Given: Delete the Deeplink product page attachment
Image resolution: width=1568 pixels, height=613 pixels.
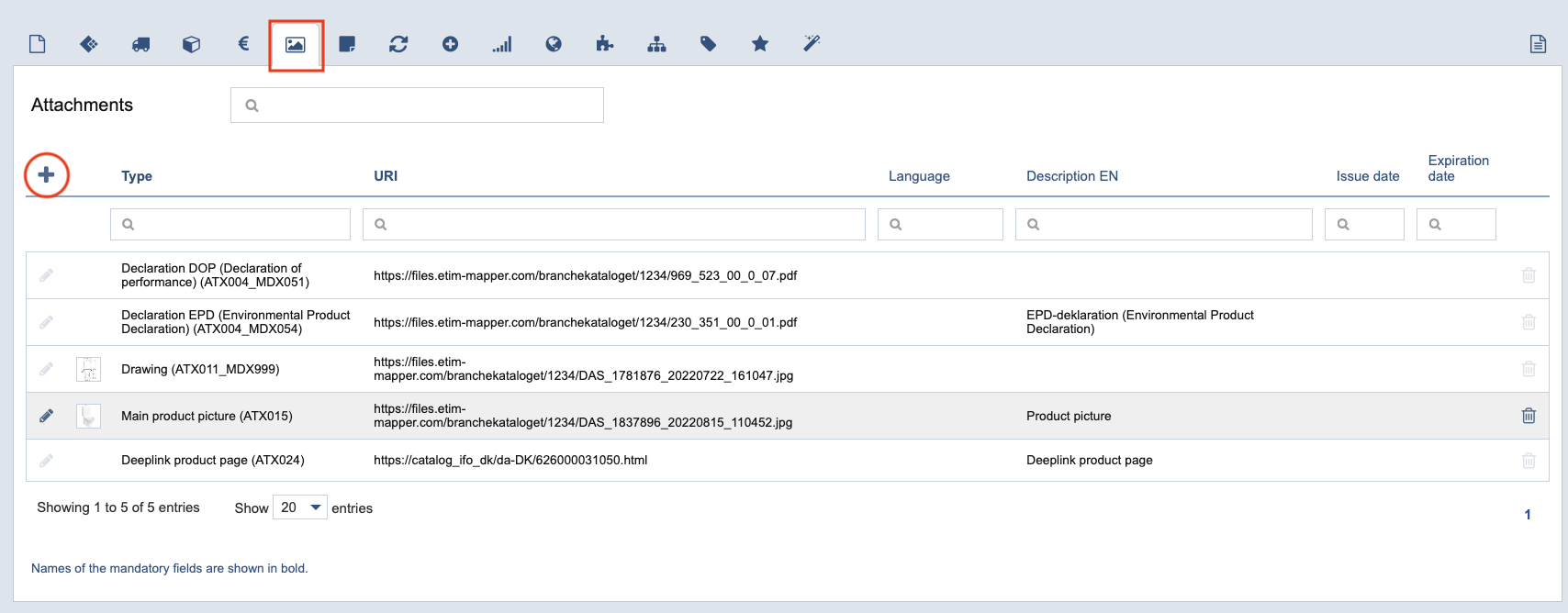Looking at the screenshot, I should pos(1529,460).
